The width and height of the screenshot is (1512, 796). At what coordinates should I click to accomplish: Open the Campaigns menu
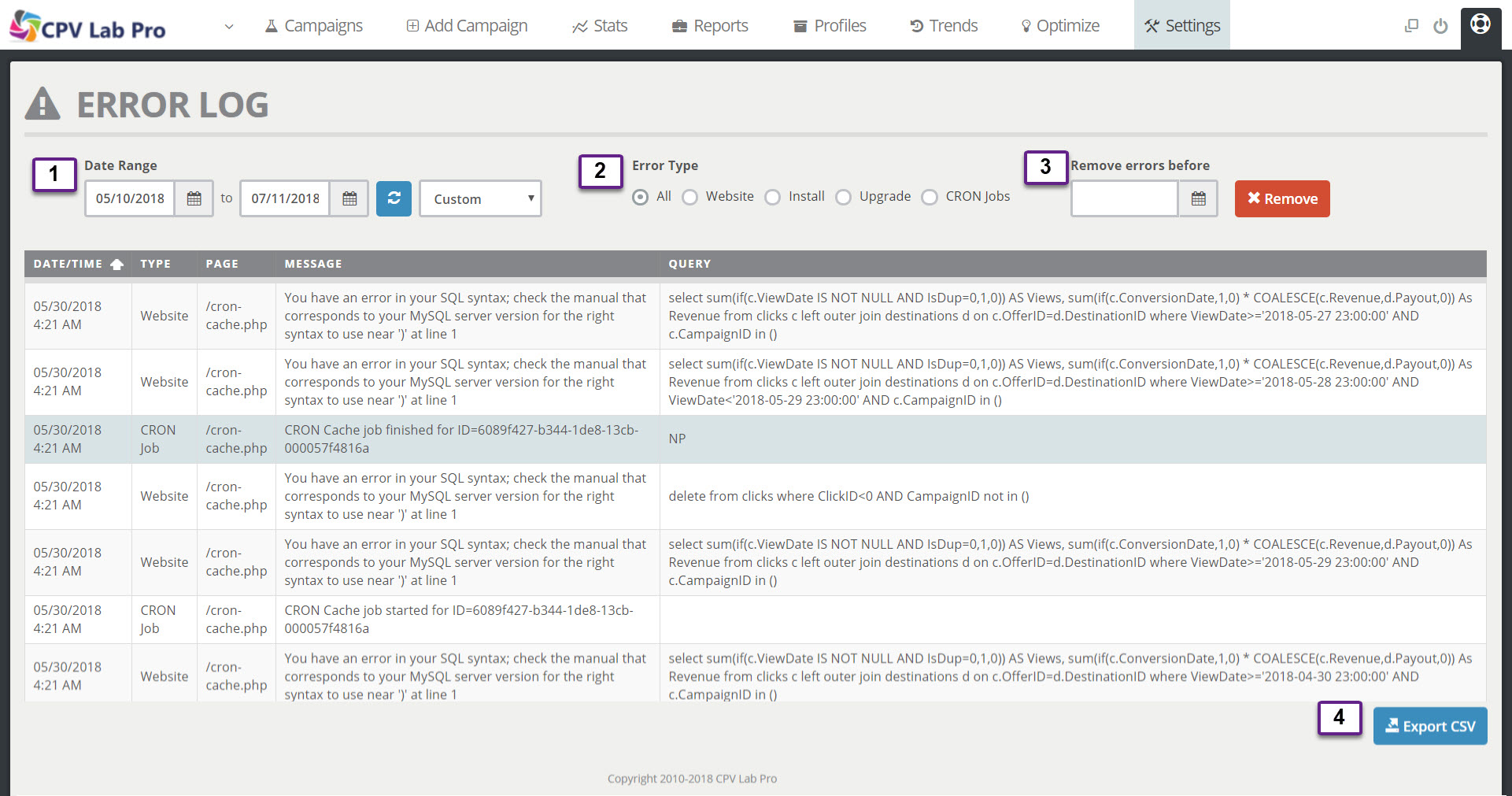314,26
